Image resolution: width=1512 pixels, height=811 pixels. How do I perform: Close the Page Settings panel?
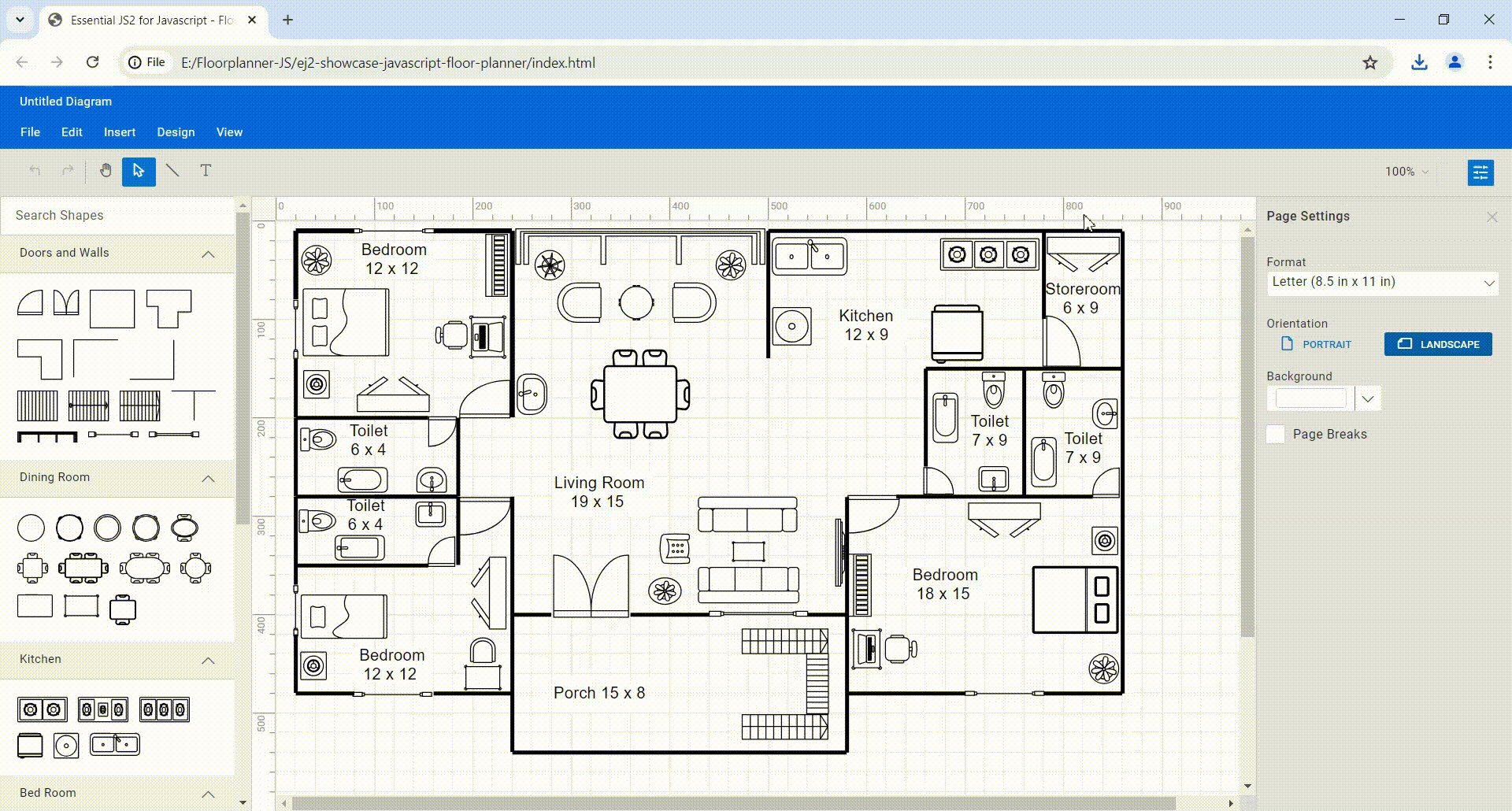click(x=1492, y=217)
